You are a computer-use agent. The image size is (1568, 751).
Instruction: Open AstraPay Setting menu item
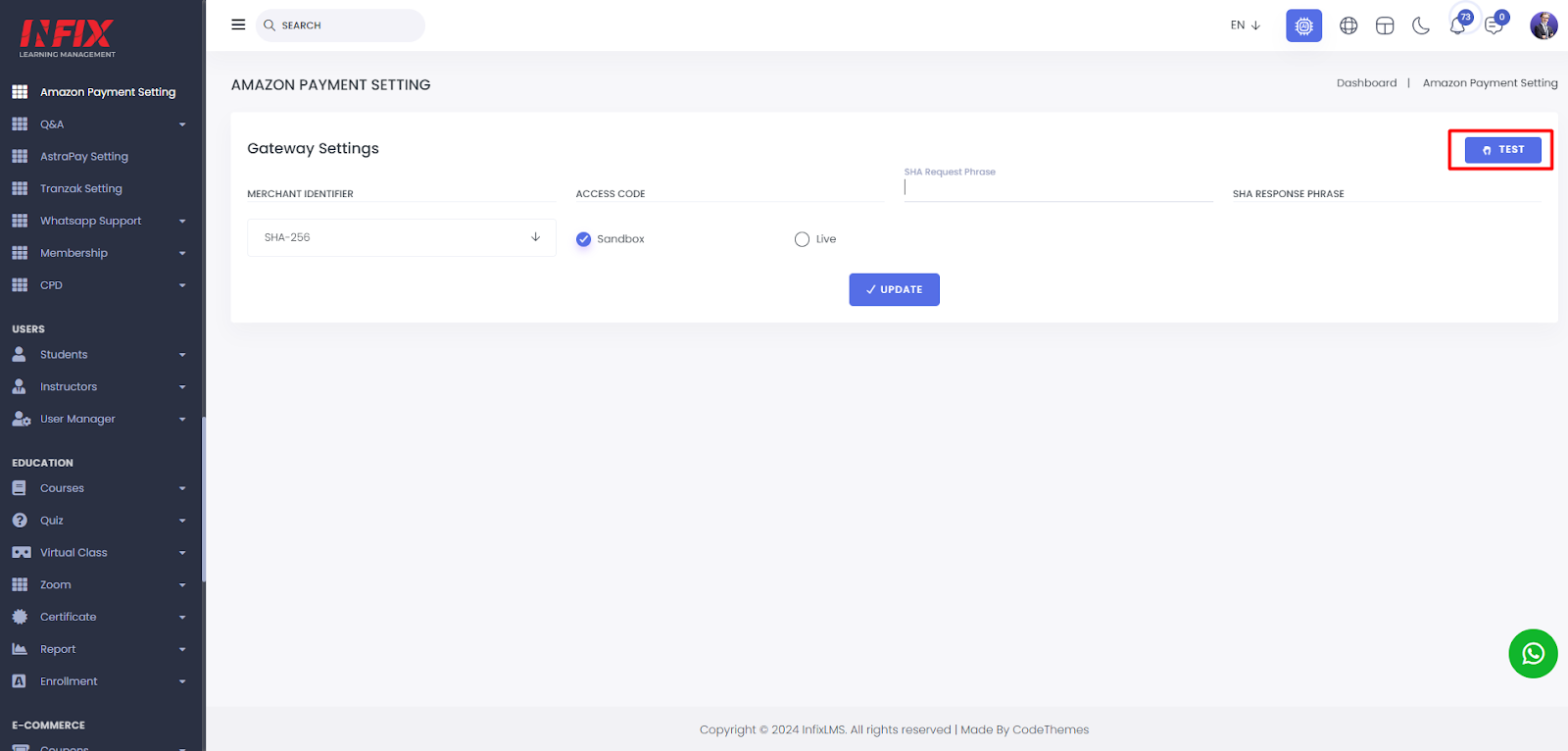(x=84, y=156)
